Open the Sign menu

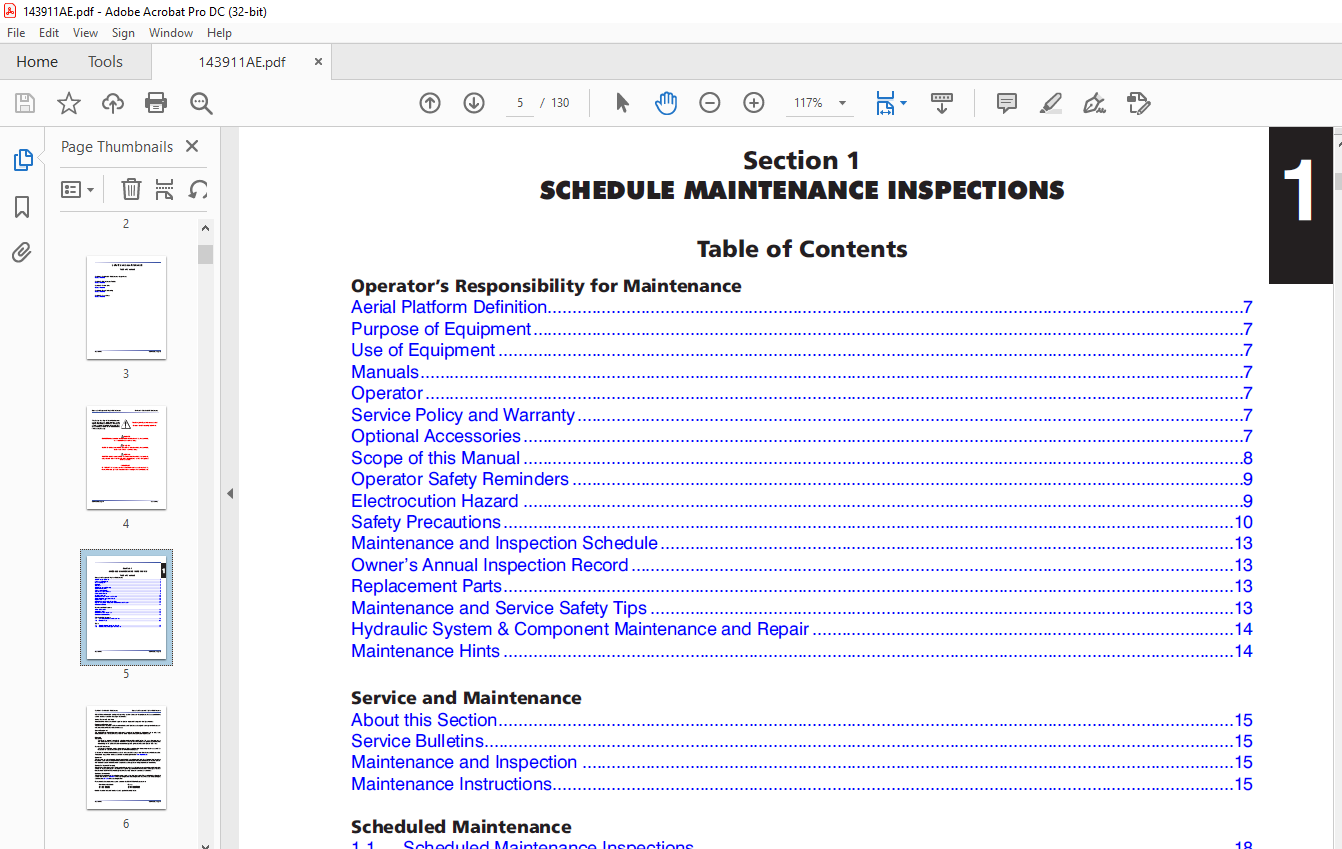[x=123, y=33]
